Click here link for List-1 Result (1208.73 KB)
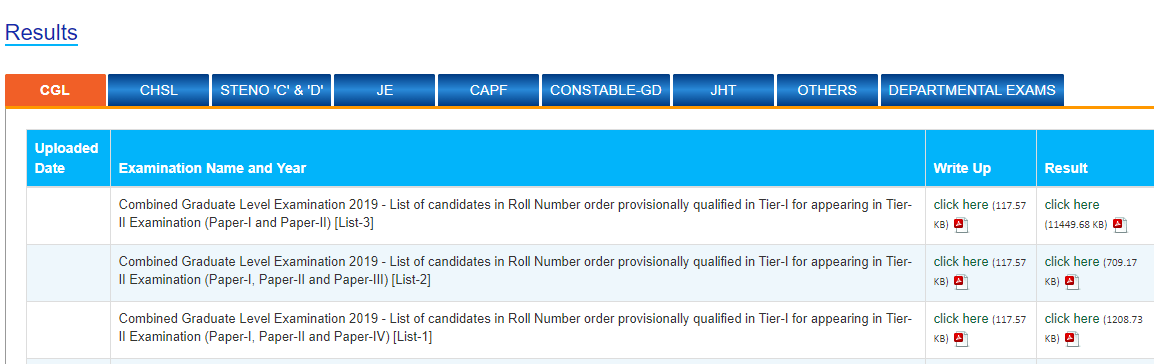Image resolution: width=1154 pixels, height=364 pixels. click(x=1072, y=318)
